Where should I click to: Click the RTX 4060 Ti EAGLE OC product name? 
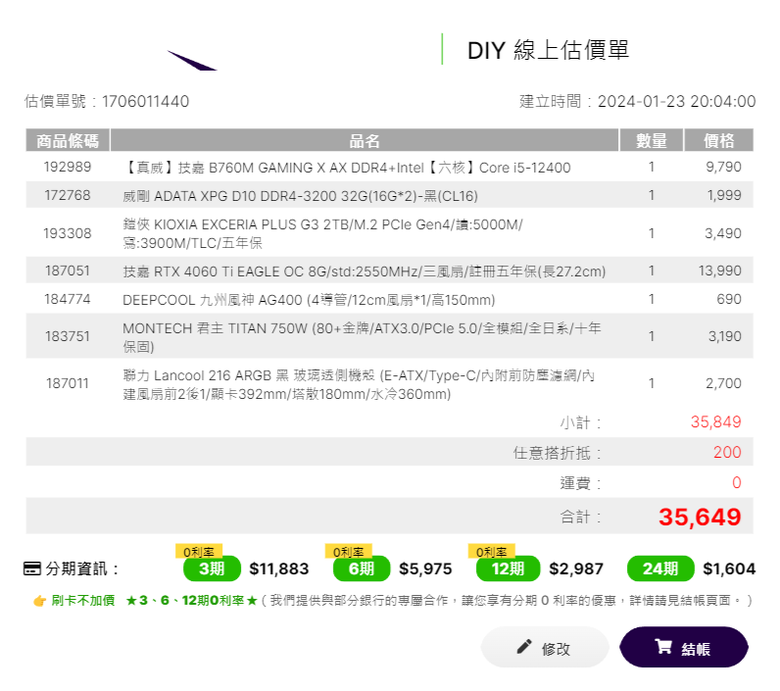364,272
